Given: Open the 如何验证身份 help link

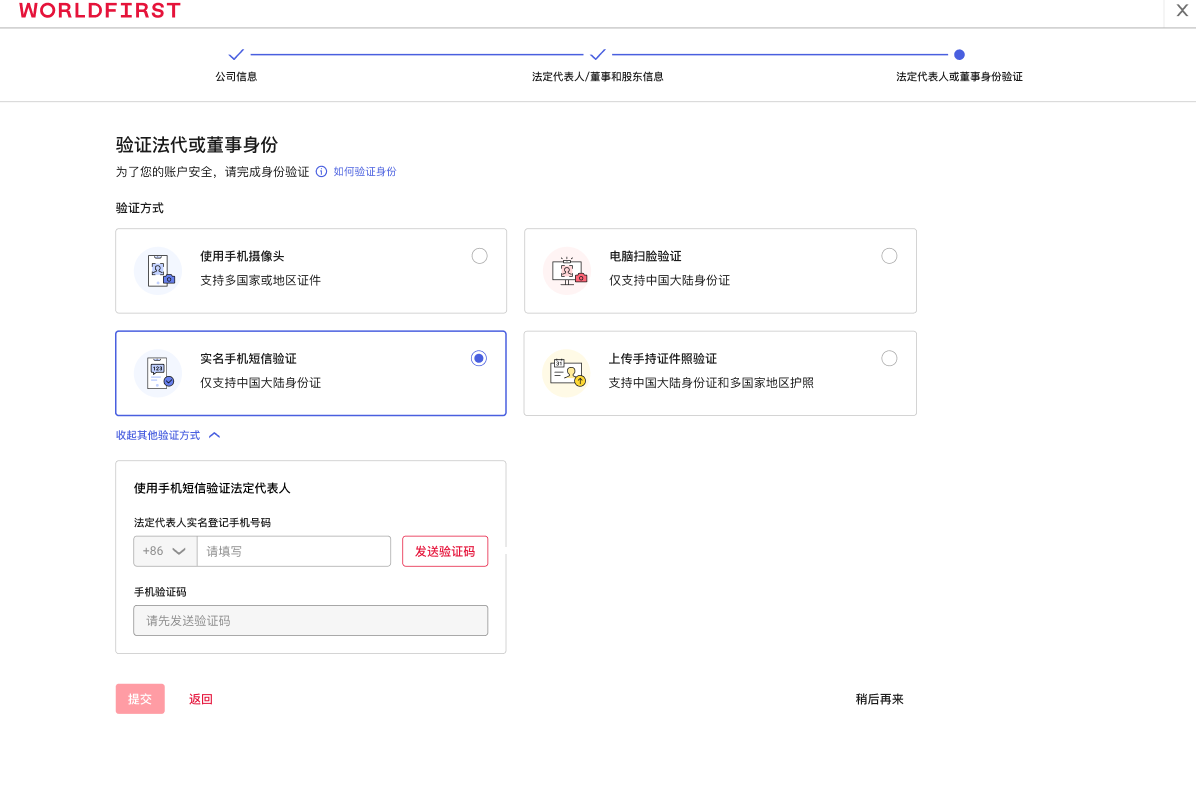Looking at the screenshot, I should coord(364,171).
